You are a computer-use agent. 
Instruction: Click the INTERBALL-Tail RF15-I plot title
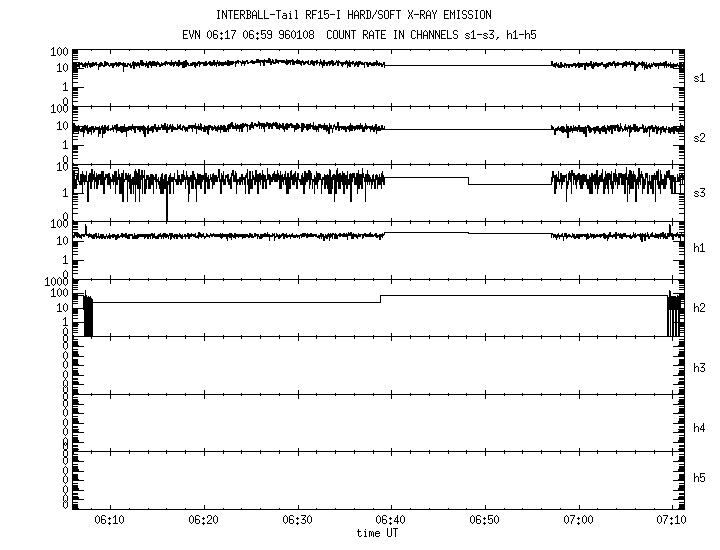[359, 15]
